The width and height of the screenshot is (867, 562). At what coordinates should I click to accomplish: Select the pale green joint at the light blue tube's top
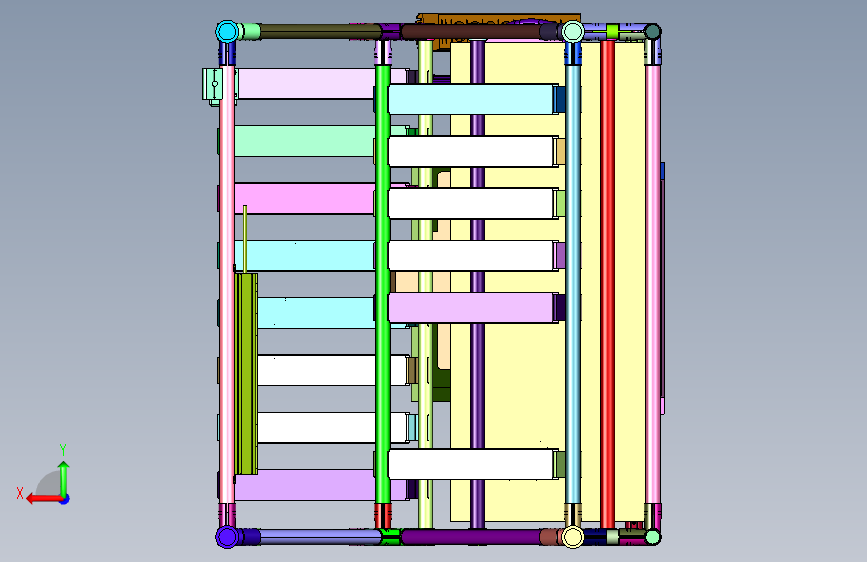(x=573, y=32)
